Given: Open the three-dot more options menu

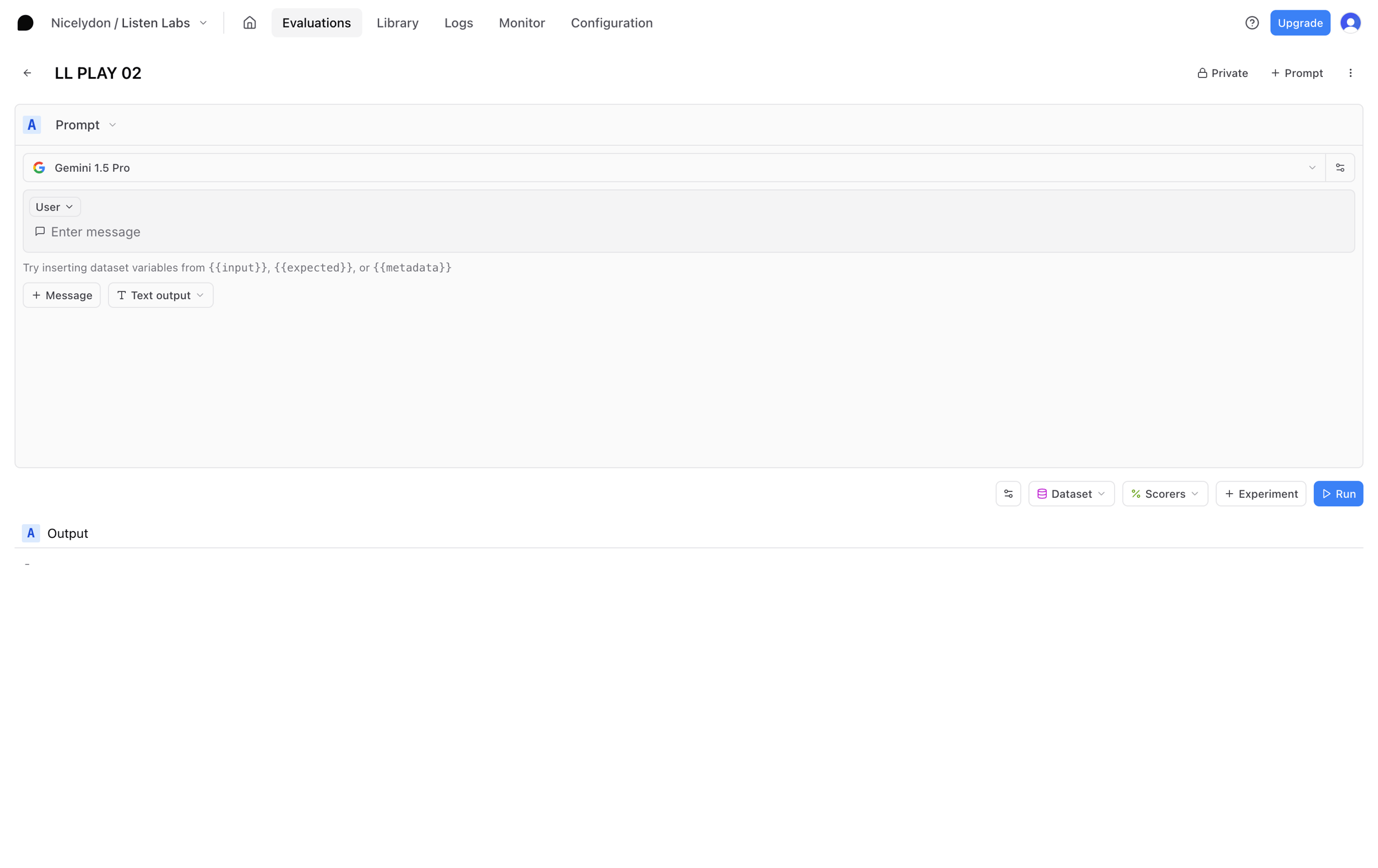Looking at the screenshot, I should tap(1350, 73).
